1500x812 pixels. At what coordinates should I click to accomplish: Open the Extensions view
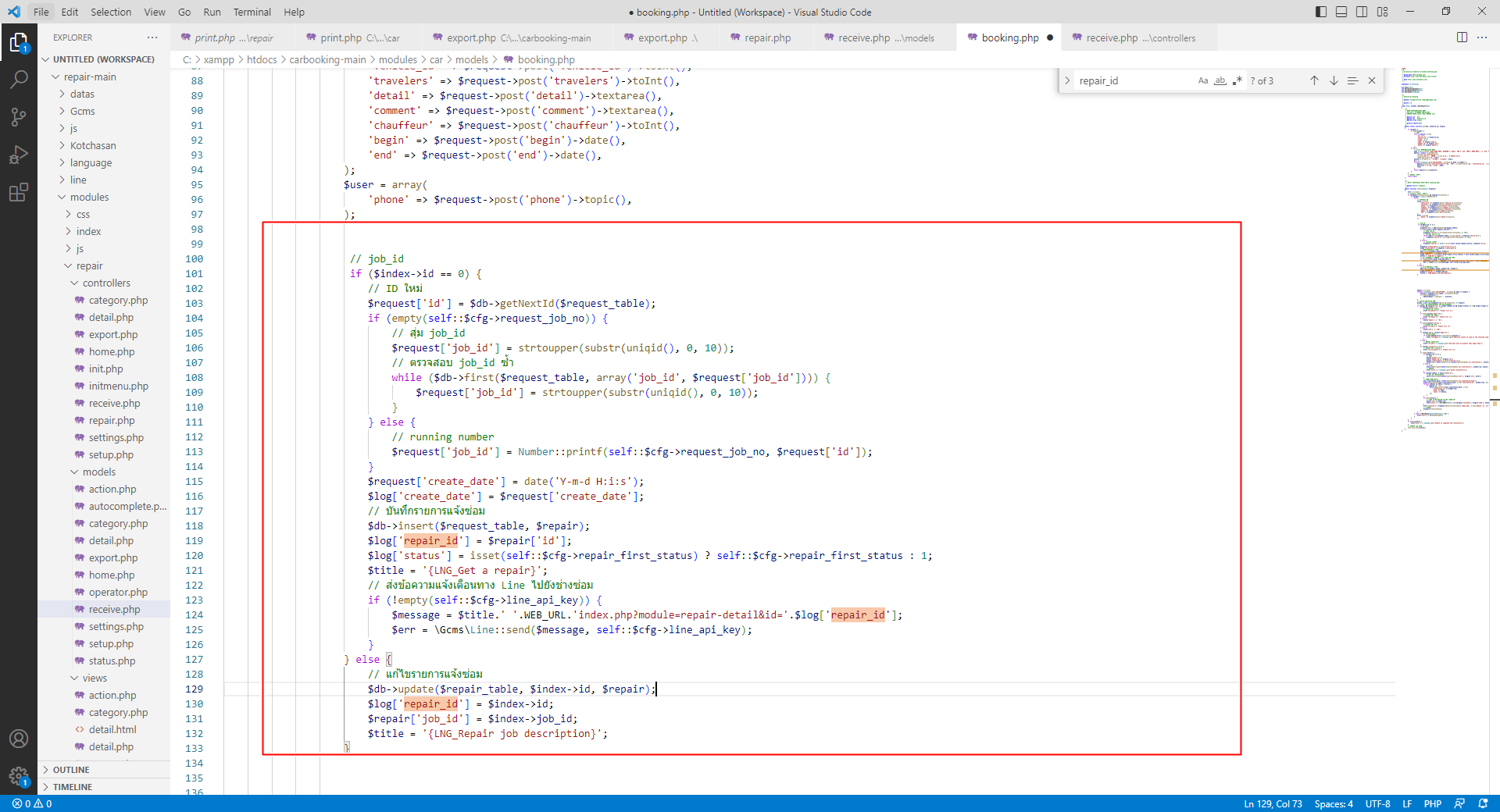pos(19,192)
